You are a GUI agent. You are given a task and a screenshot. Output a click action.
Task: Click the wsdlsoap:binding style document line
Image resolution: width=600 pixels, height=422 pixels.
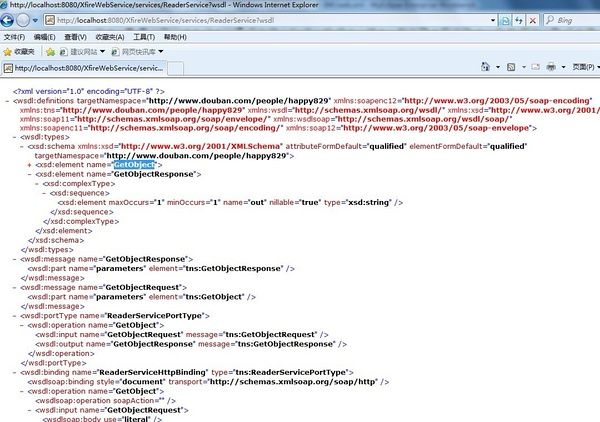[208, 382]
